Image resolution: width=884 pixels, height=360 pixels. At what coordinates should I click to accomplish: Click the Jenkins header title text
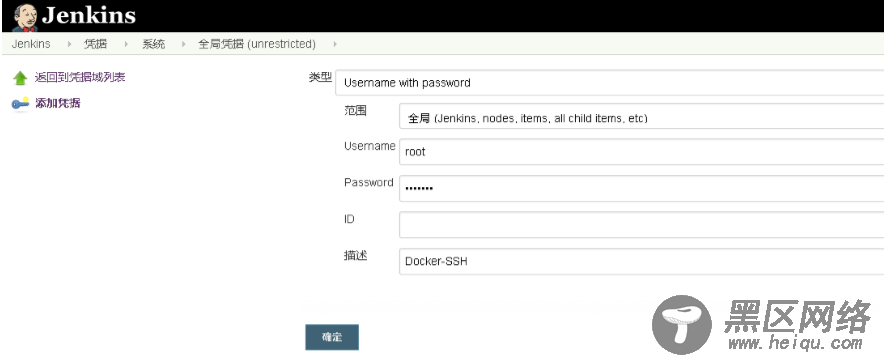89,15
